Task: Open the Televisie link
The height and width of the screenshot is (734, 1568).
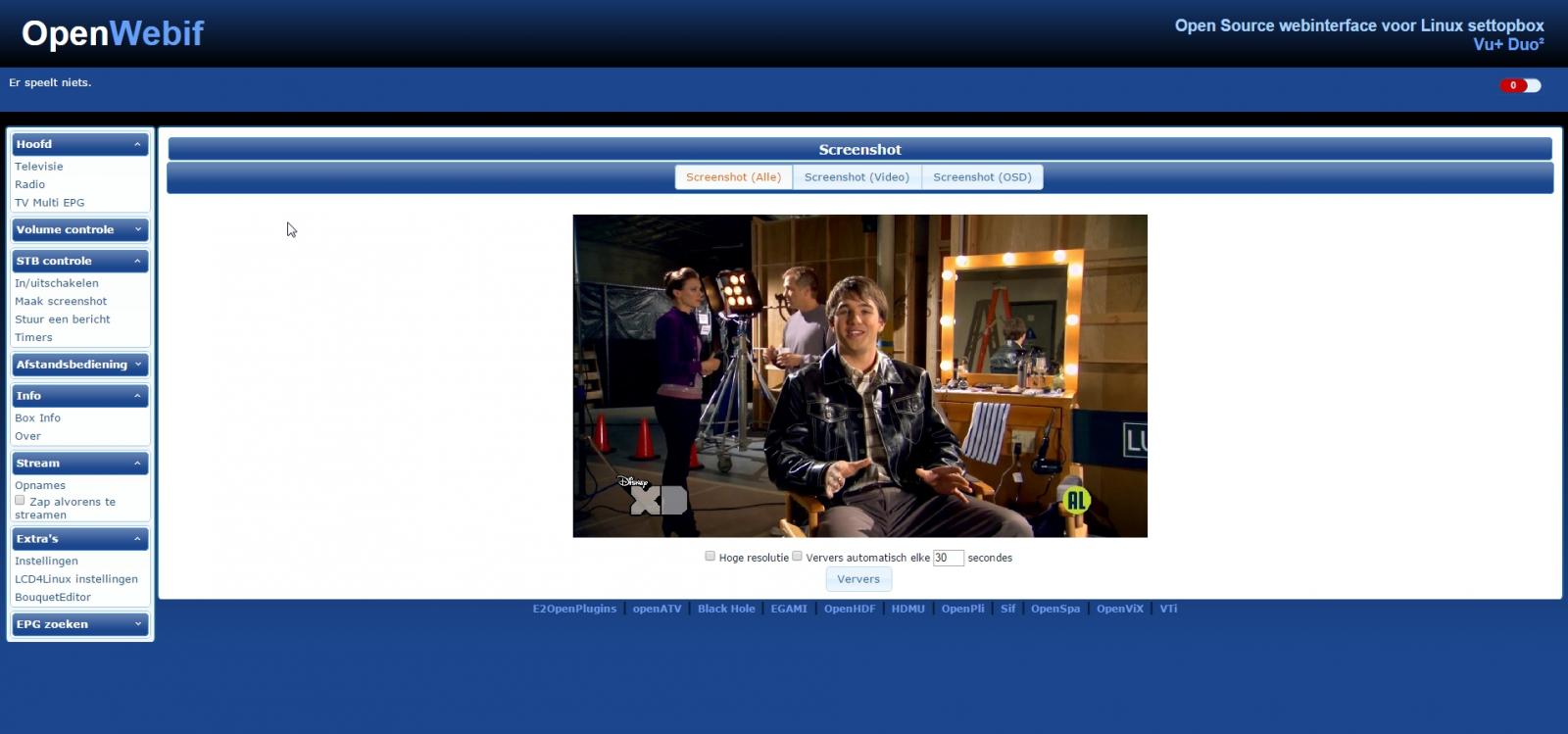Action: coord(38,167)
